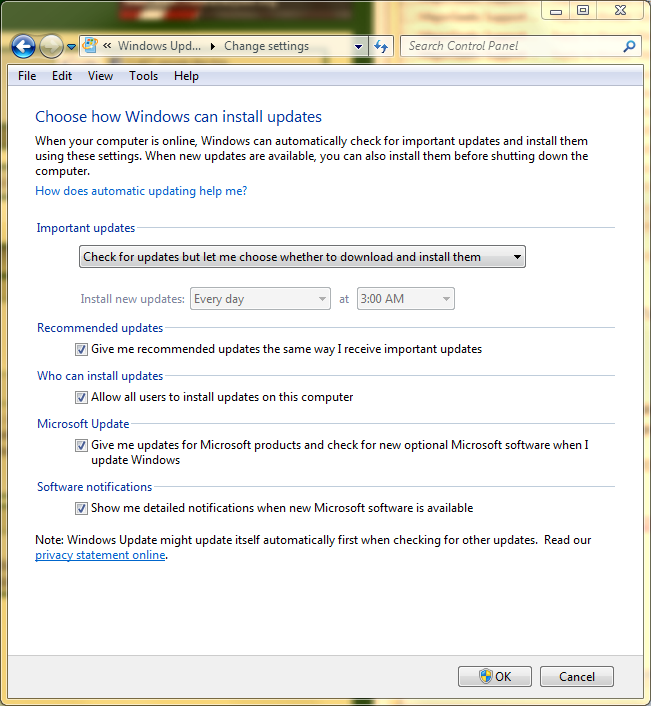The image size is (651, 706).
Task: Open the privacy statement online link
Action: [x=100, y=555]
